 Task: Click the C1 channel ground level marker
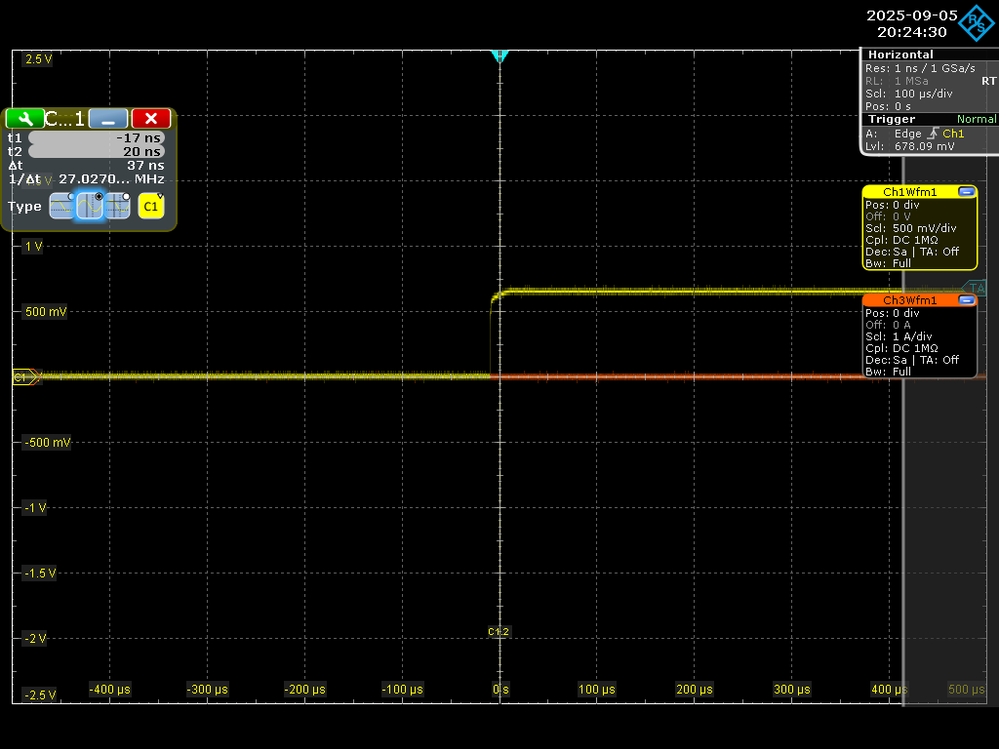[25, 377]
